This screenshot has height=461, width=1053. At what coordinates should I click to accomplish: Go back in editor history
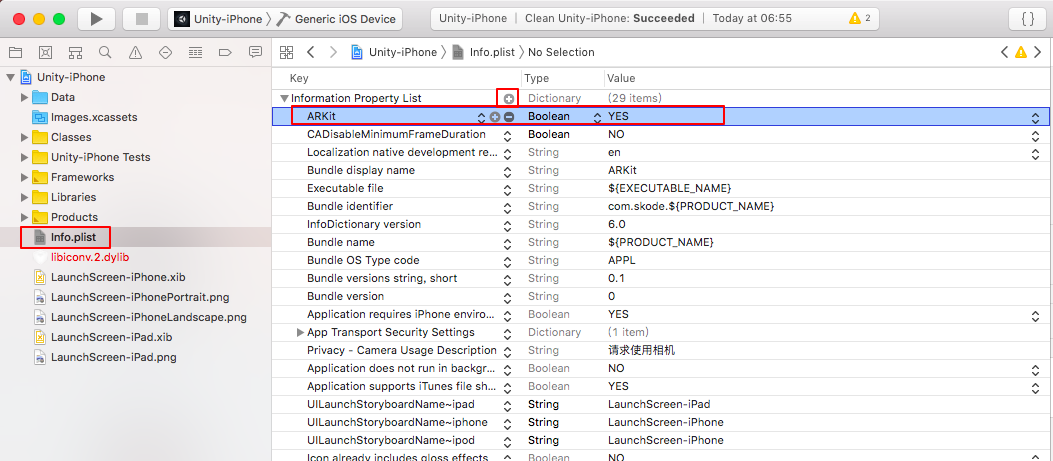click(x=310, y=52)
